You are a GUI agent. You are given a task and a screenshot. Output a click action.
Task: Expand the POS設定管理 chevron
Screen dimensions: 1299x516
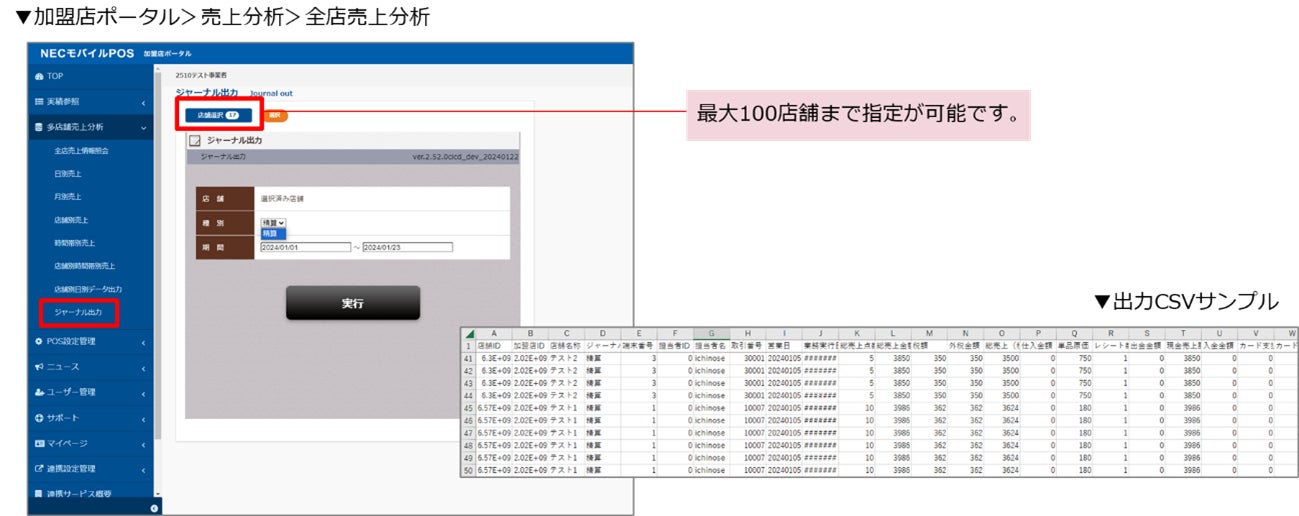(x=143, y=342)
